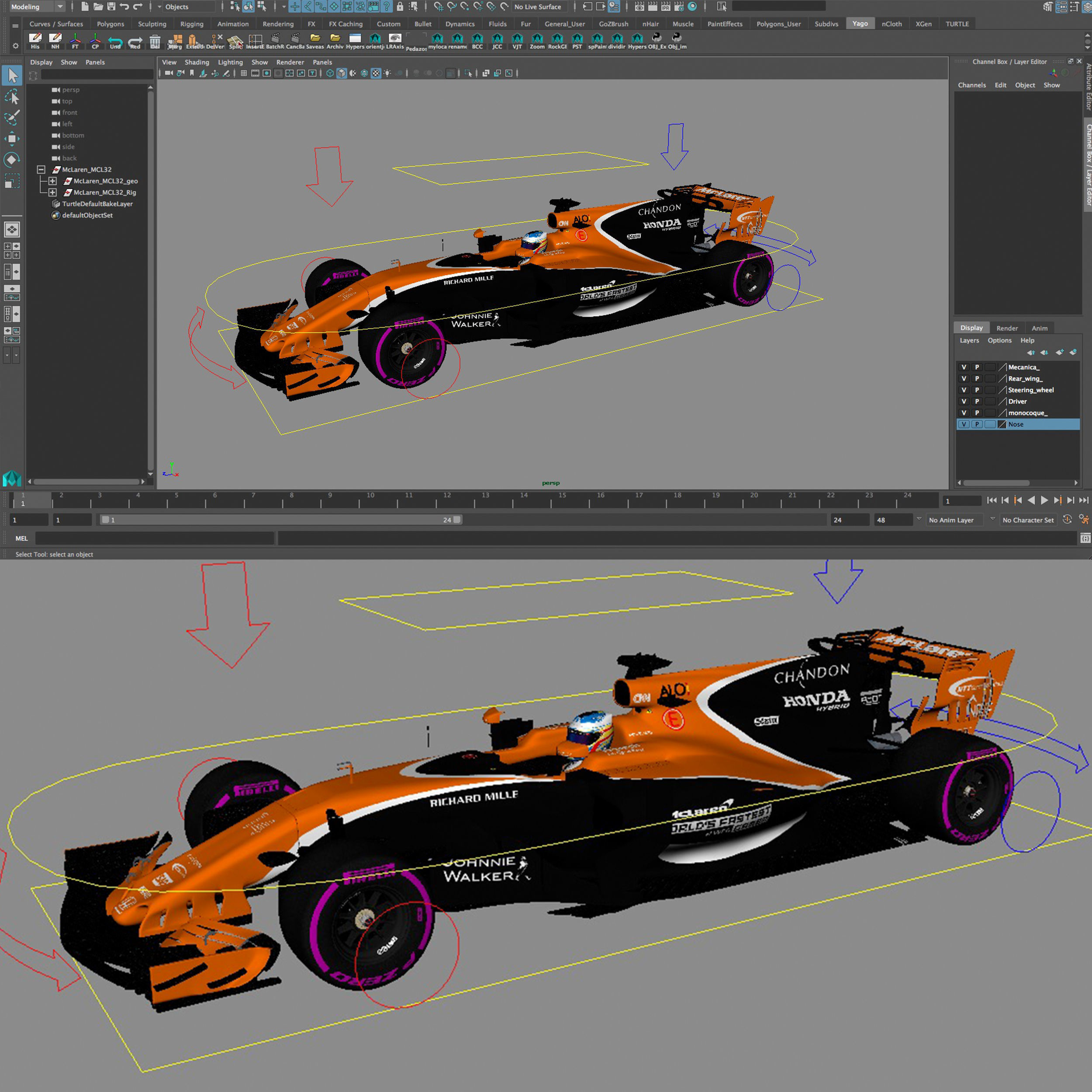This screenshot has width=1092, height=1092.
Task: Click the create new empty layer icon
Action: pyautogui.click(x=1059, y=352)
